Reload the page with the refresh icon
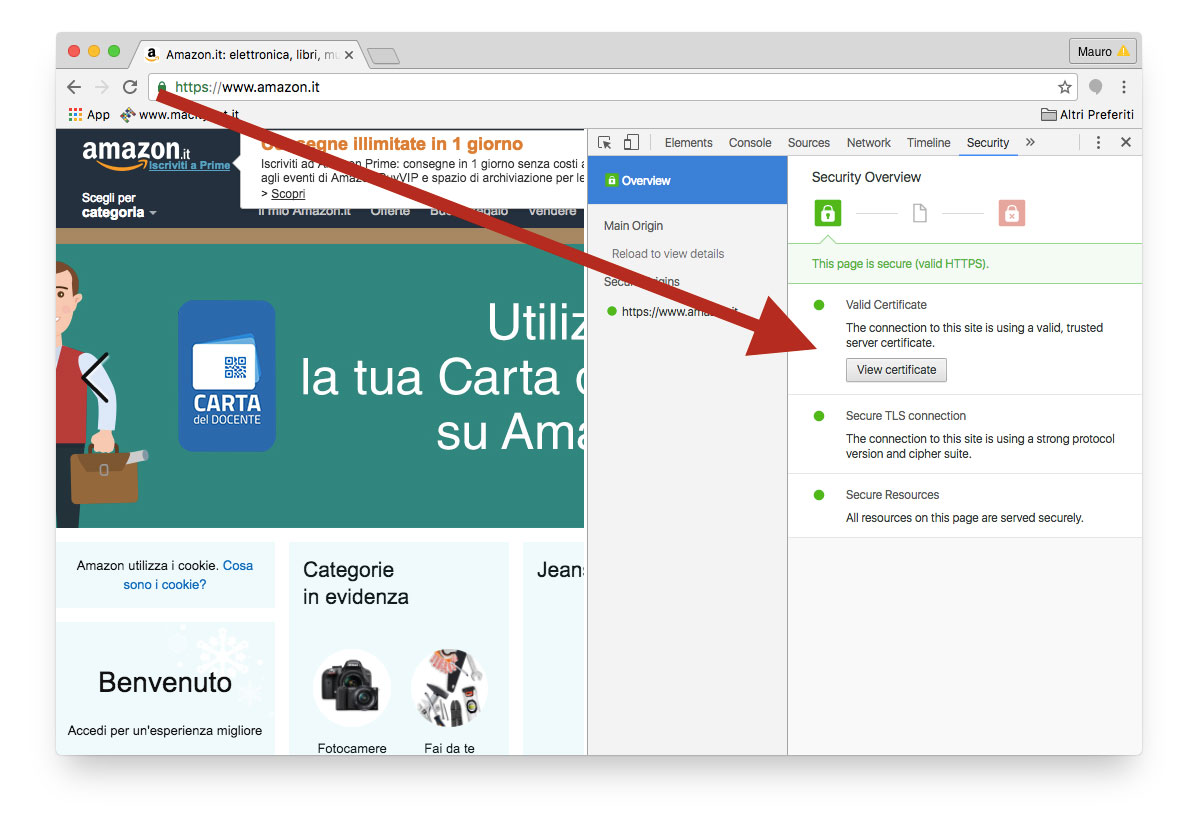This screenshot has height=835, width=1198. point(130,87)
